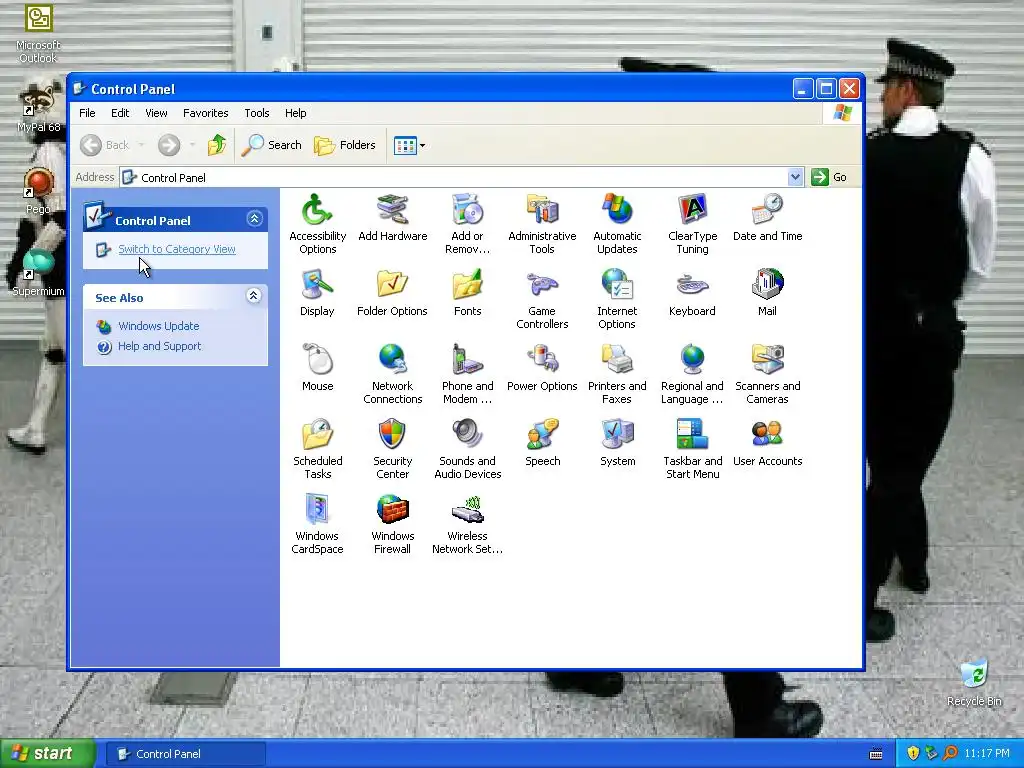Open the Address bar dropdown arrow
1024x768 pixels.
pos(795,177)
